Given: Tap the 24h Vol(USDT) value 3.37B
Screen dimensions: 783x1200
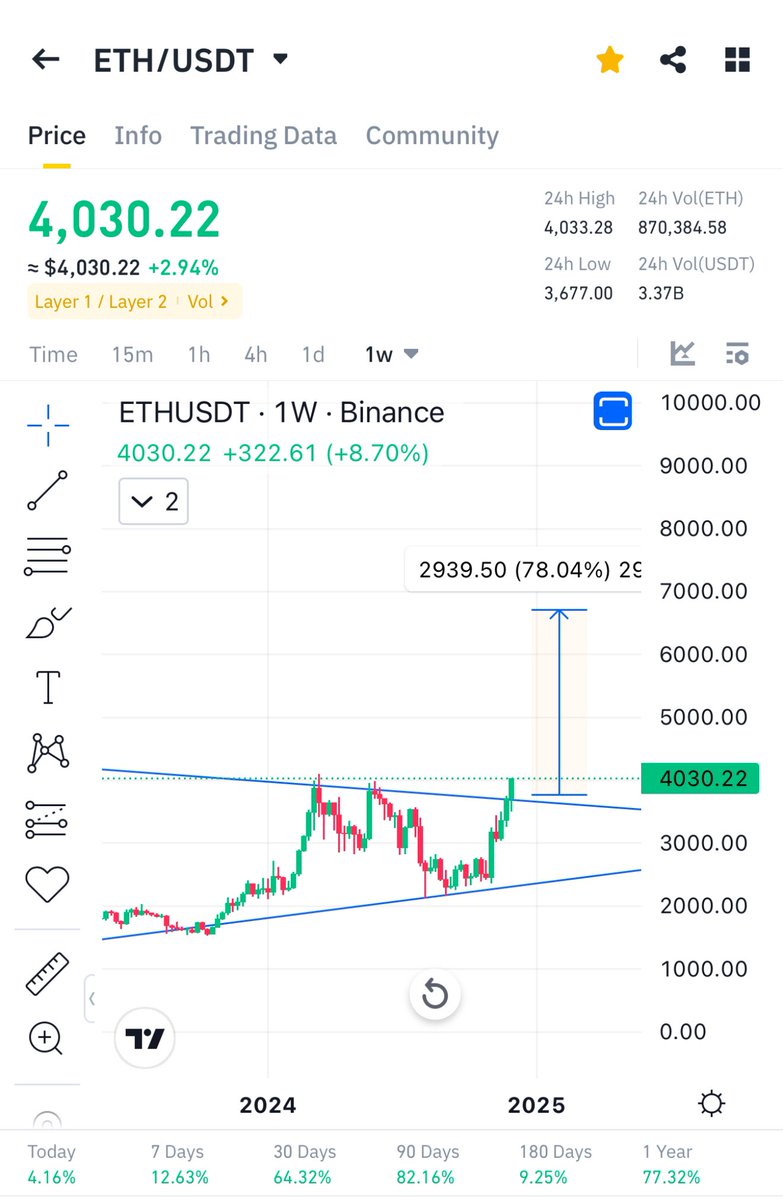Looking at the screenshot, I should pos(662,293).
